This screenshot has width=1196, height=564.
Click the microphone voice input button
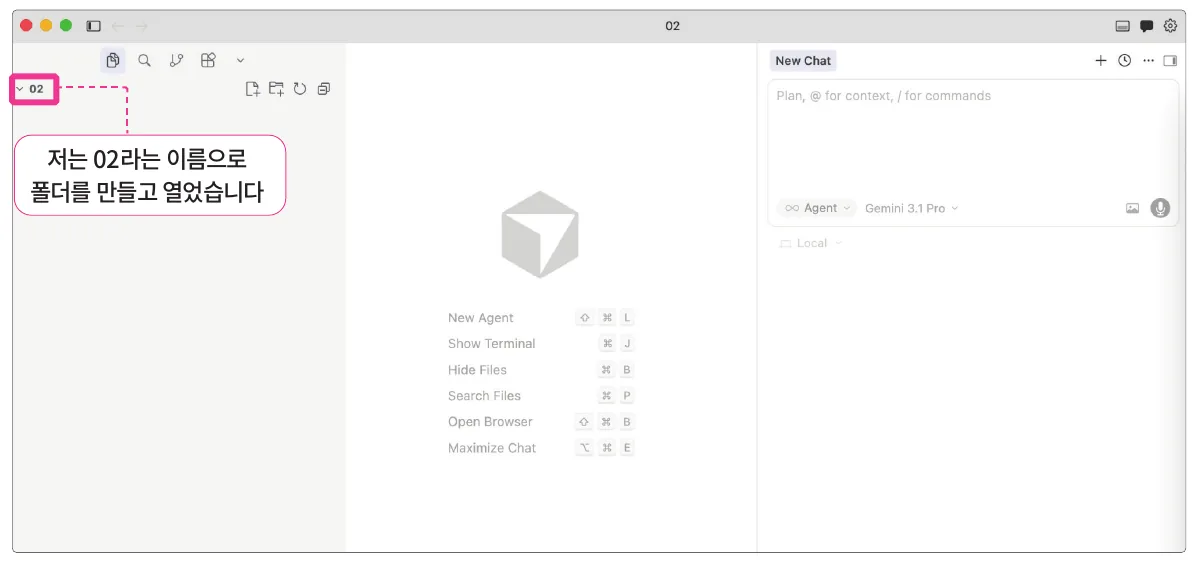1159,208
